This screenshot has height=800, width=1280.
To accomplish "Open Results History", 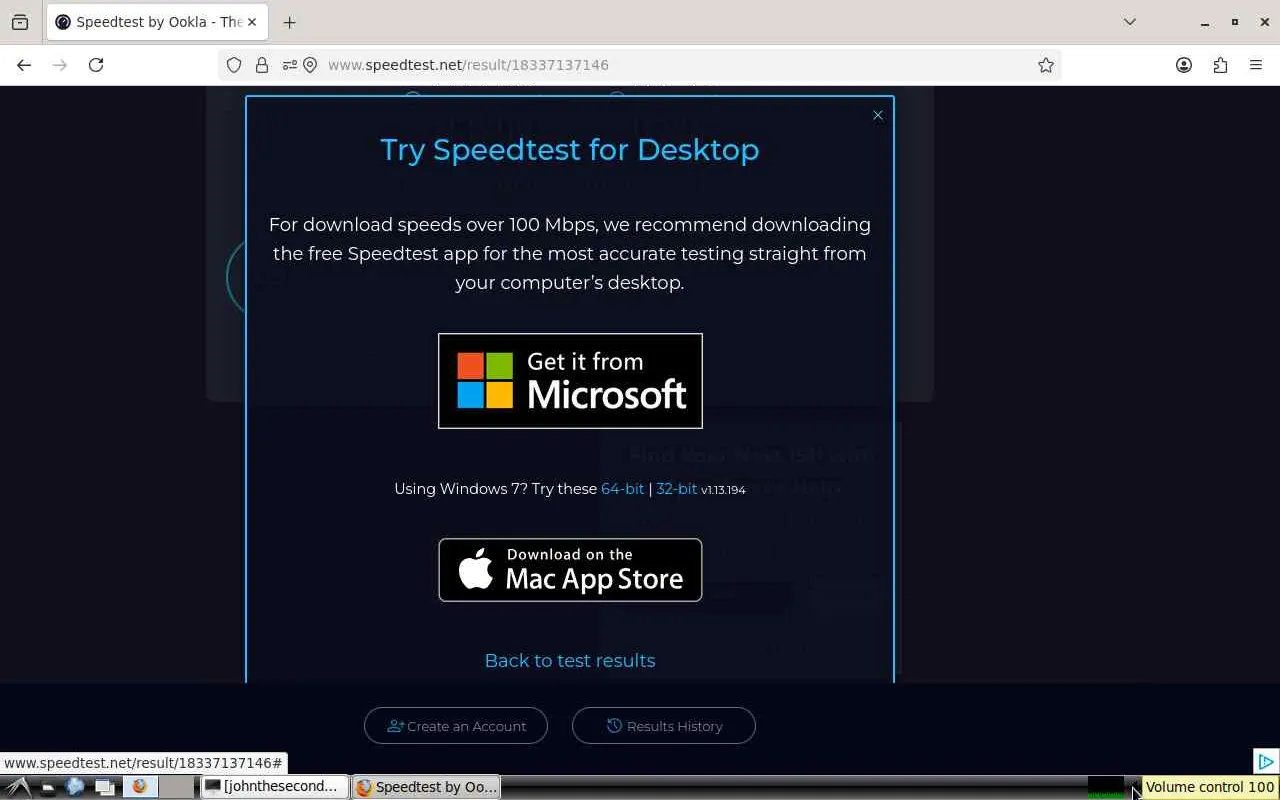I will click(664, 726).
